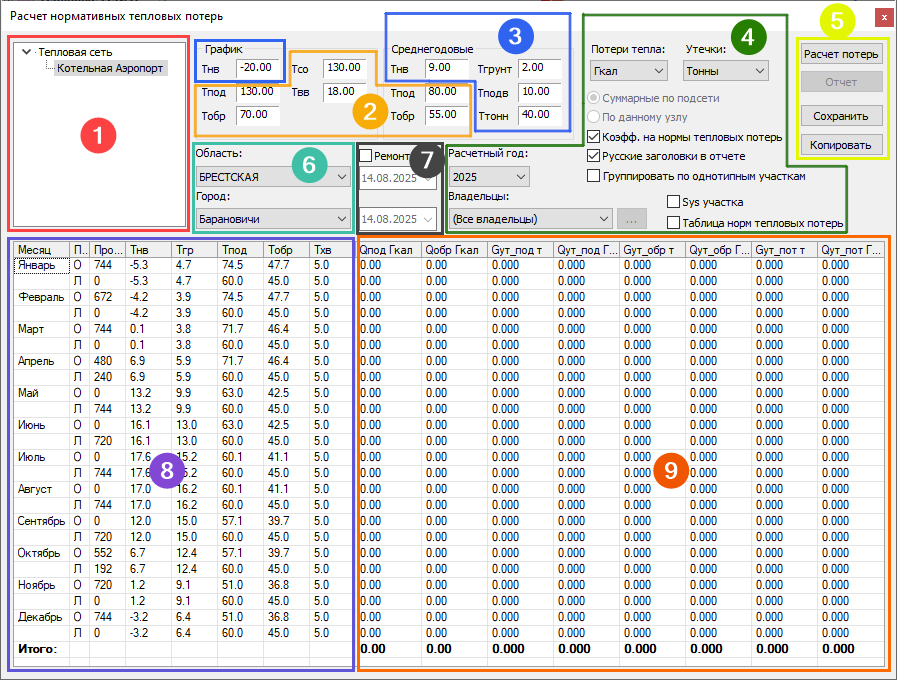This screenshot has height=680, width=897.
Task: Enable the 'Ремонт' checkbox
Action: point(366,156)
